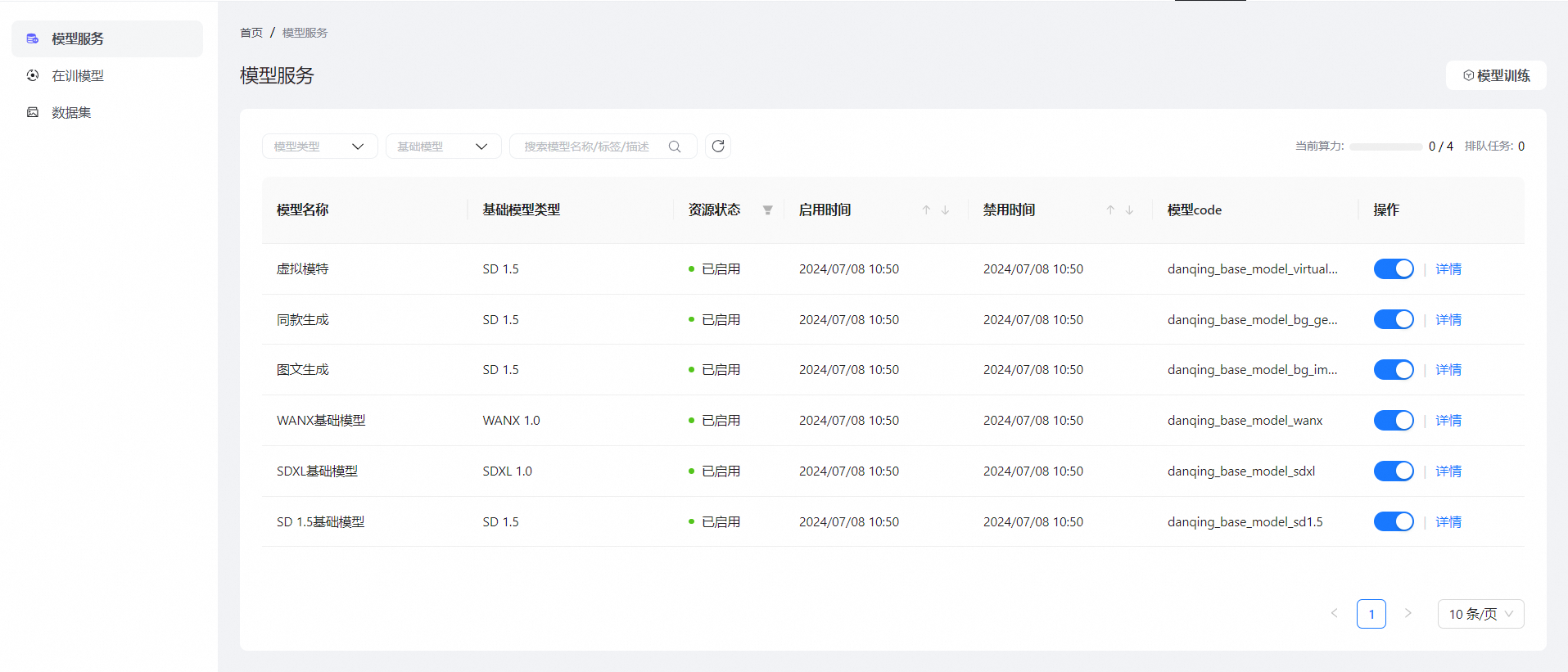View 详情 for 图文生成

click(x=1448, y=370)
